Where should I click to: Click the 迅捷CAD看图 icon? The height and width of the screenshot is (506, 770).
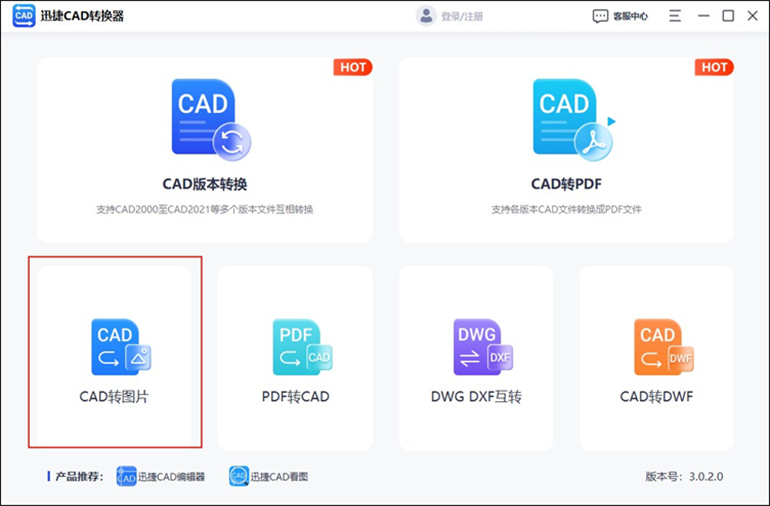tap(239, 476)
